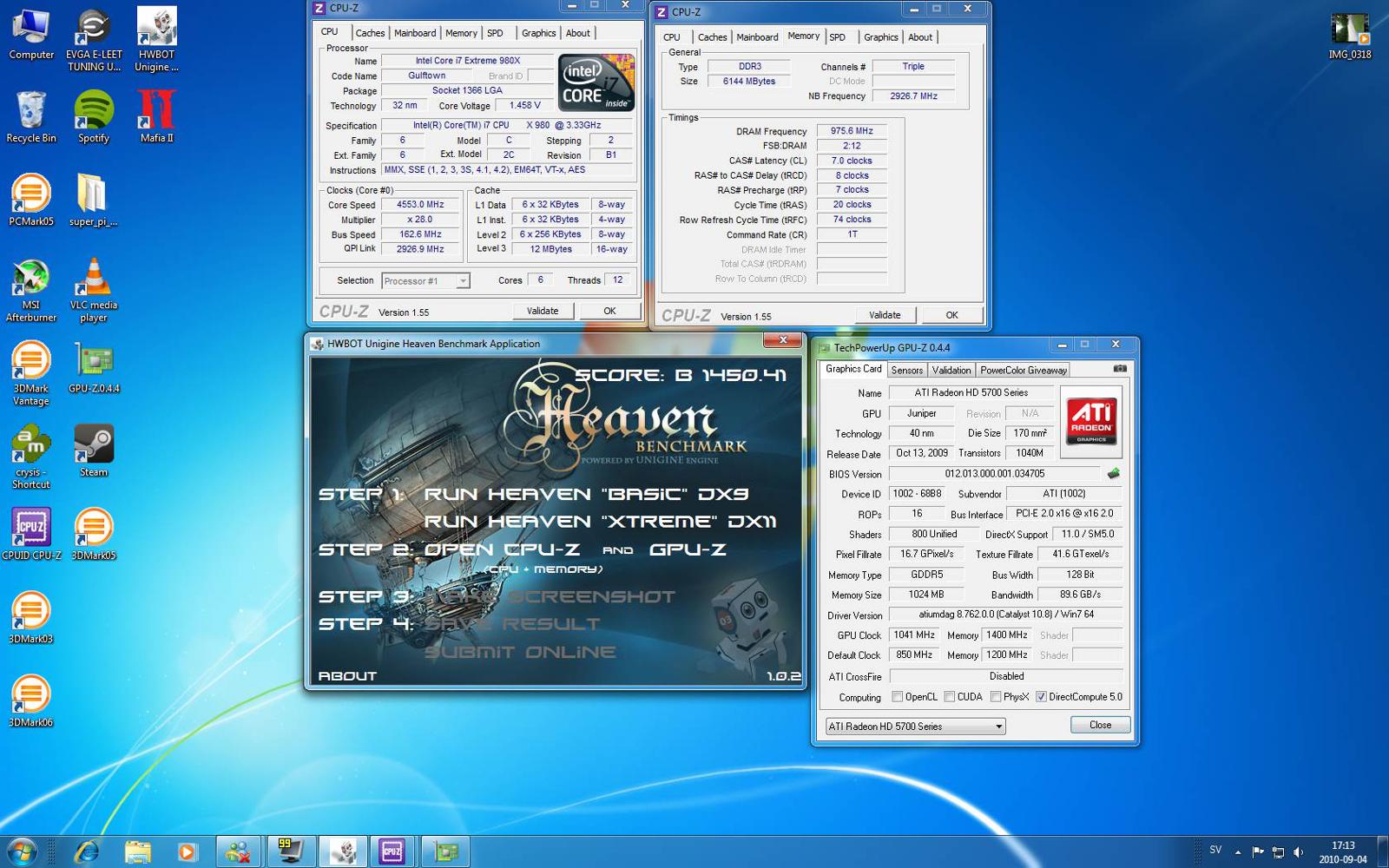Open Windows Media Player on taskbar
1389x868 pixels.
pos(187,852)
